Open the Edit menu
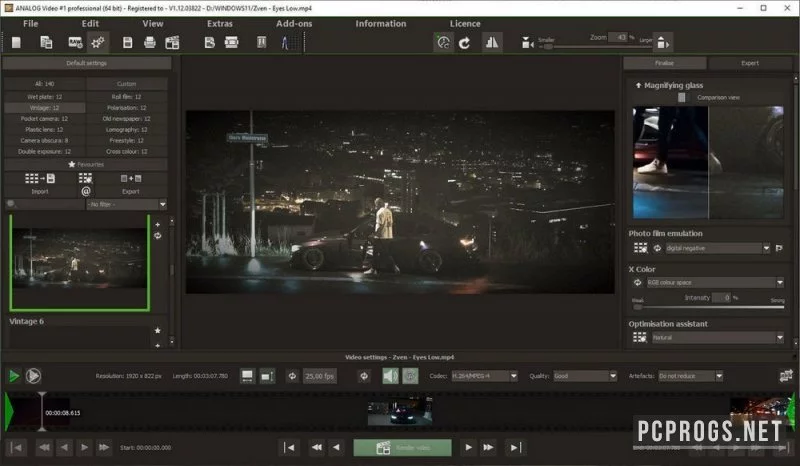Screen dimensions: 800x466 point(90,23)
